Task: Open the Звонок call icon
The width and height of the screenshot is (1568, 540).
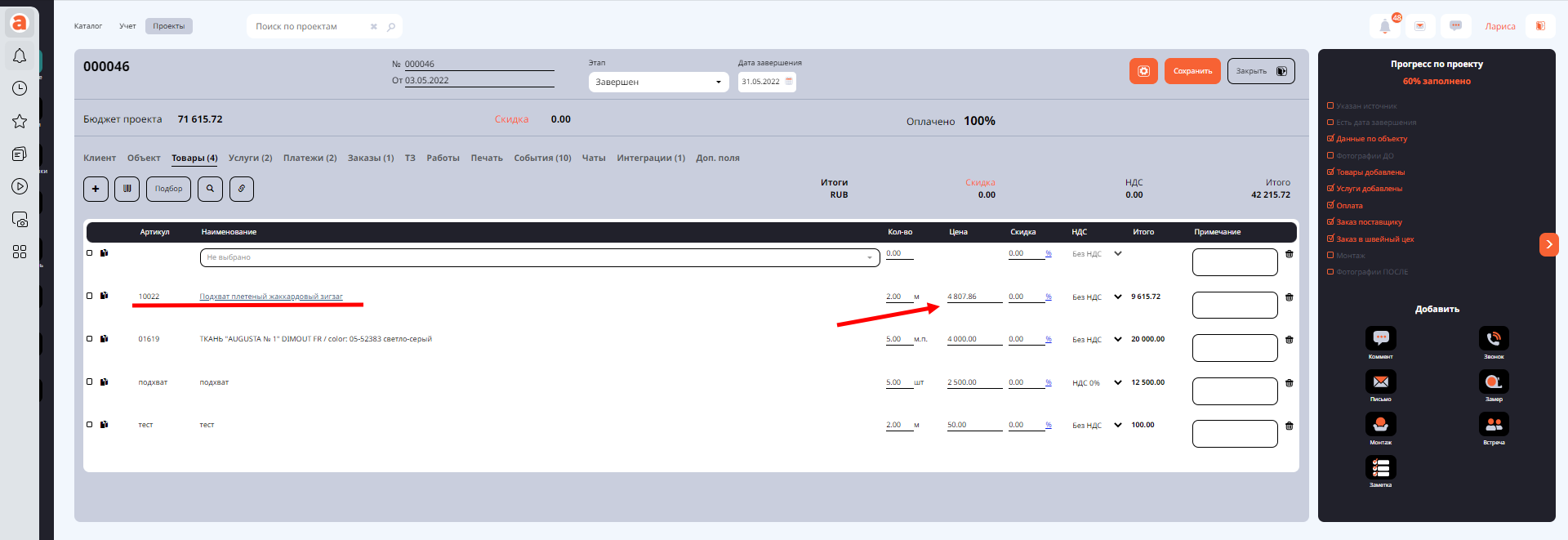Action: [x=1494, y=338]
